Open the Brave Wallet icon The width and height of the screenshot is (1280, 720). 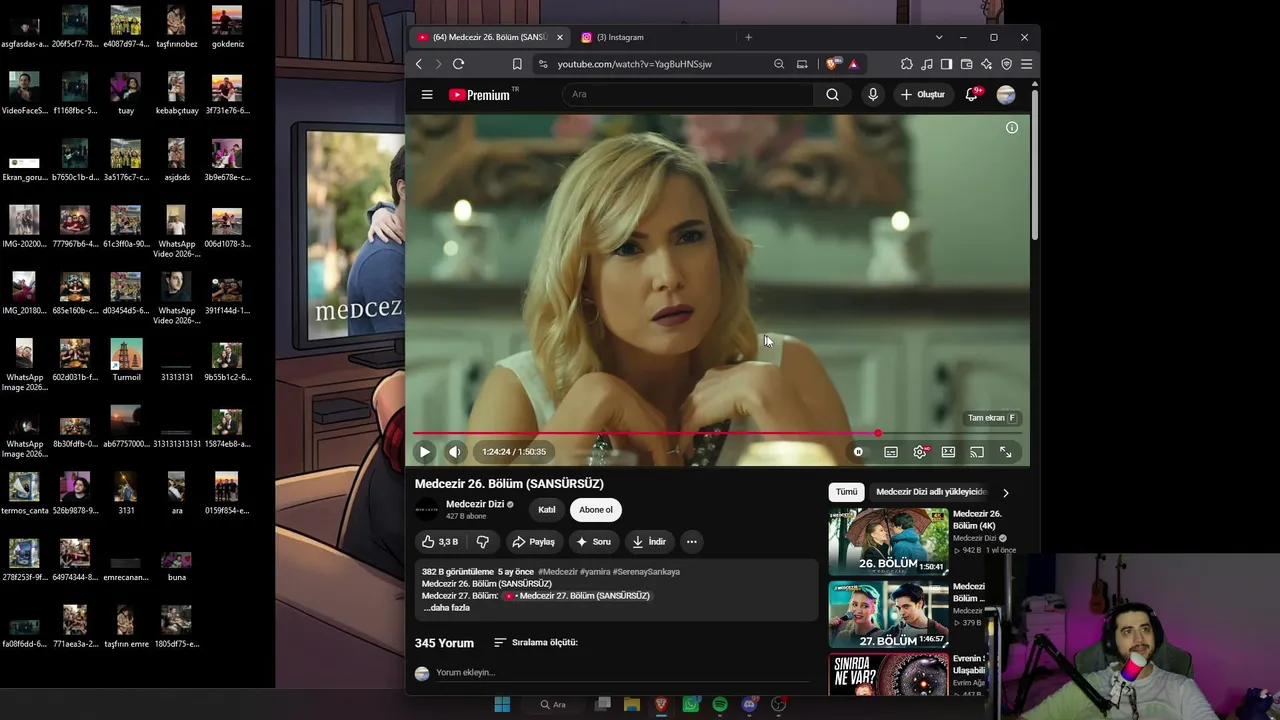click(966, 64)
